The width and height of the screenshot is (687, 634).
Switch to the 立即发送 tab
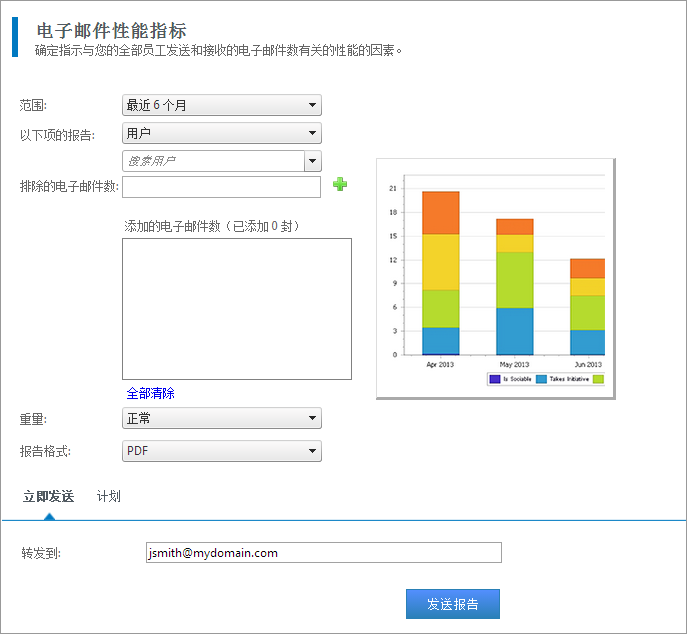[x=49, y=496]
